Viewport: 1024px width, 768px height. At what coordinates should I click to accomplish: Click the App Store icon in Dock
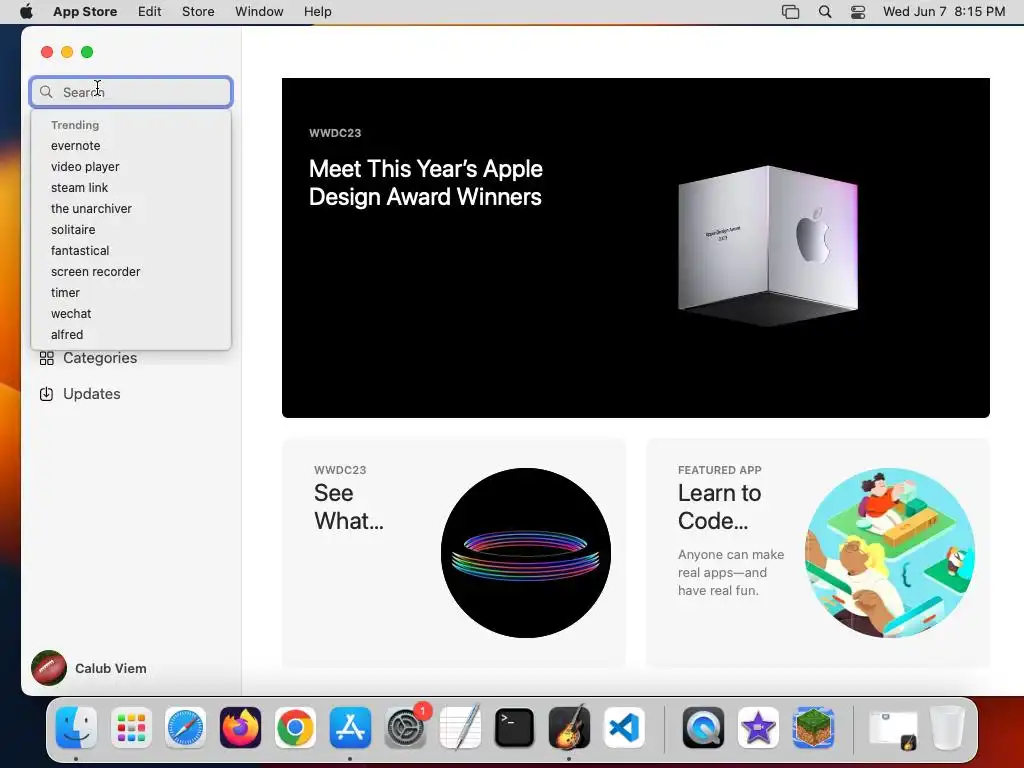pos(350,728)
